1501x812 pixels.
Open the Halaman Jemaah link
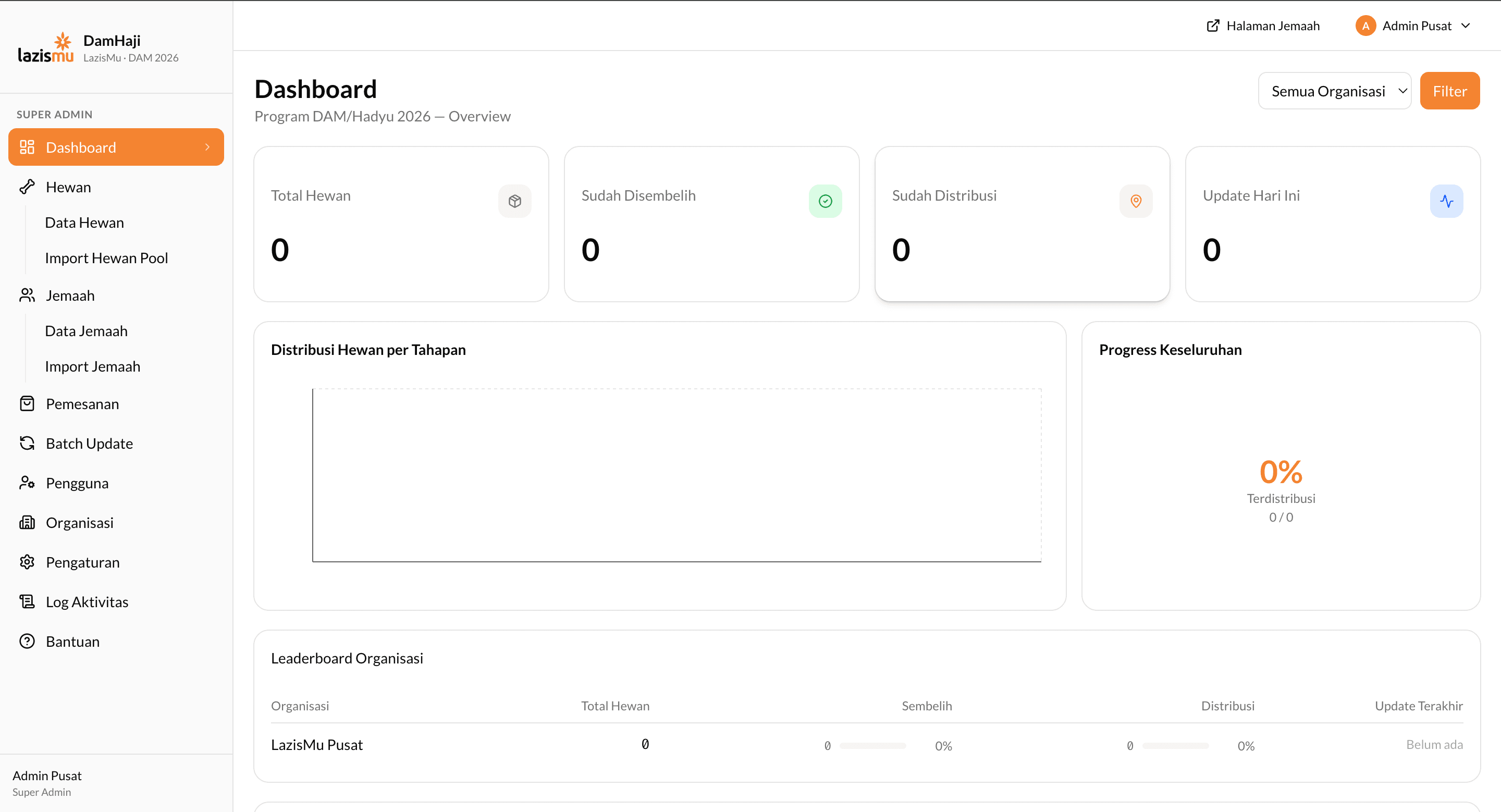coord(1263,26)
